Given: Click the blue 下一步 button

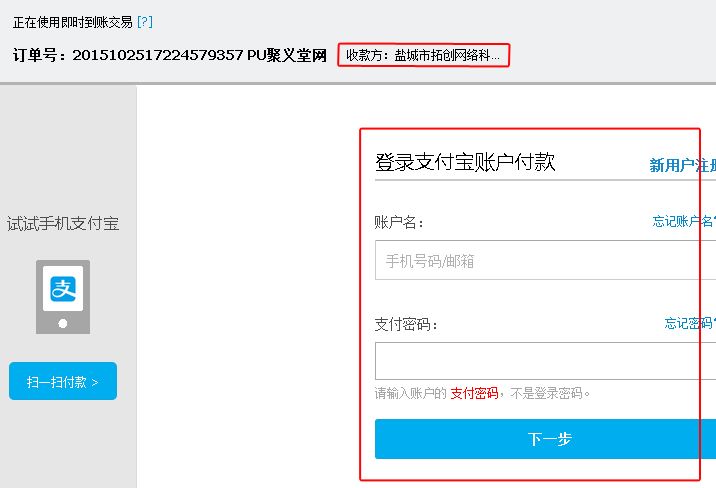Looking at the screenshot, I should pos(545,439).
